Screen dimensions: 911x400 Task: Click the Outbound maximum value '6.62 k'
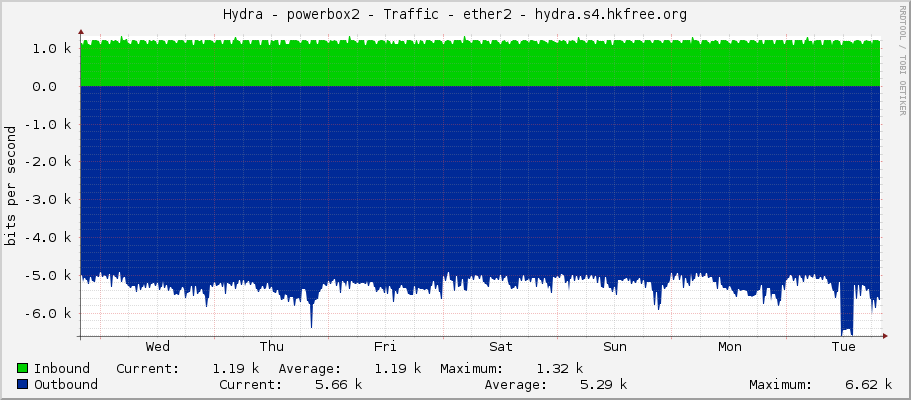(869, 384)
